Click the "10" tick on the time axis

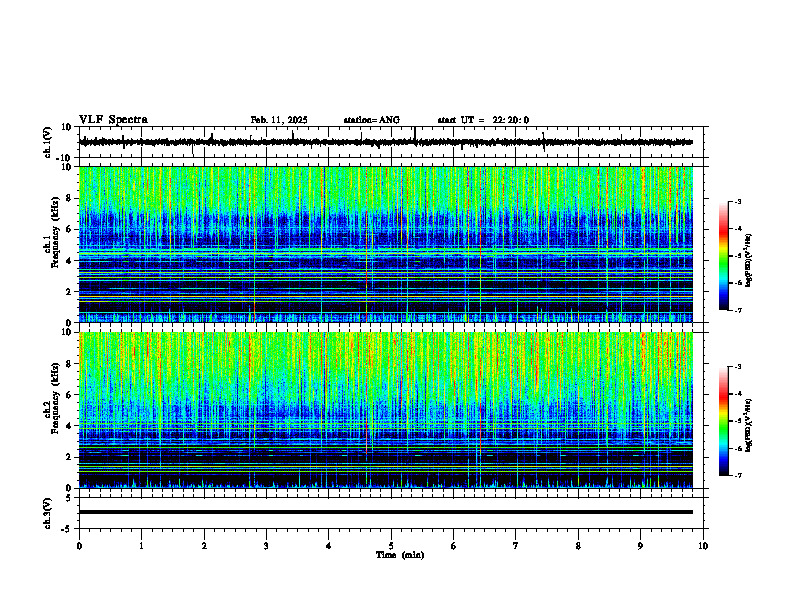(x=703, y=546)
